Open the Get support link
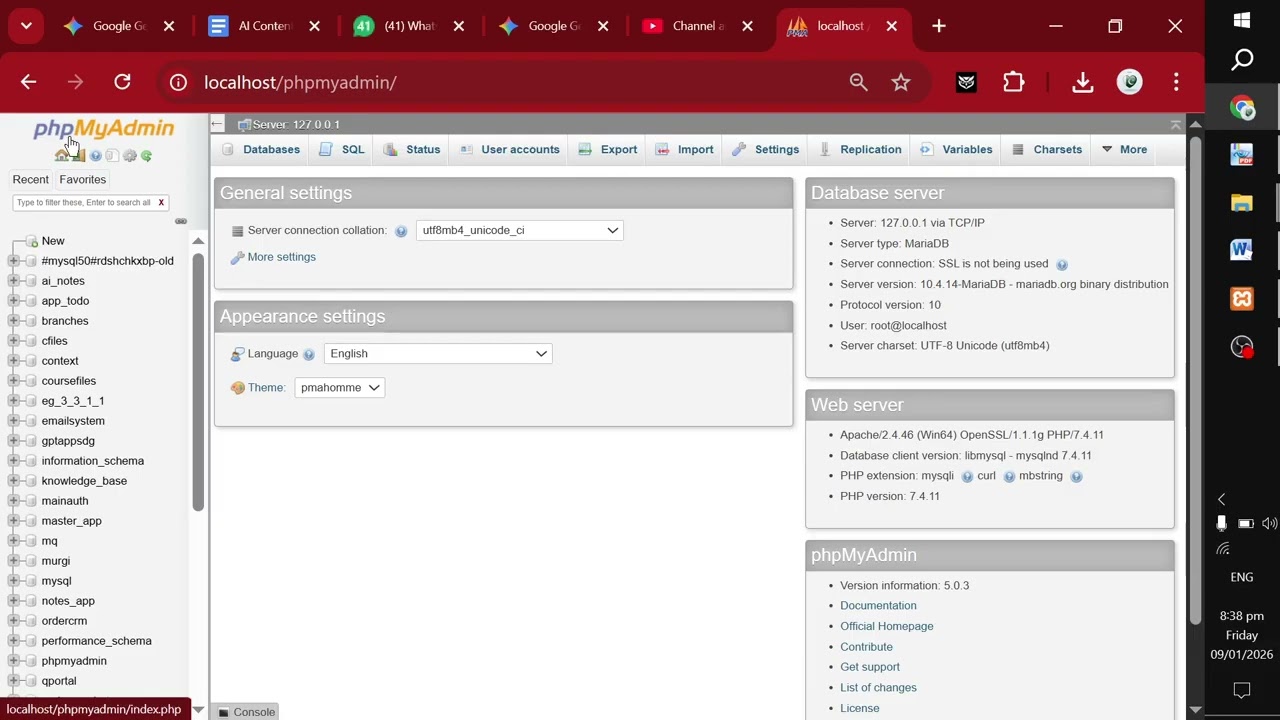This screenshot has height=720, width=1280. point(870,667)
